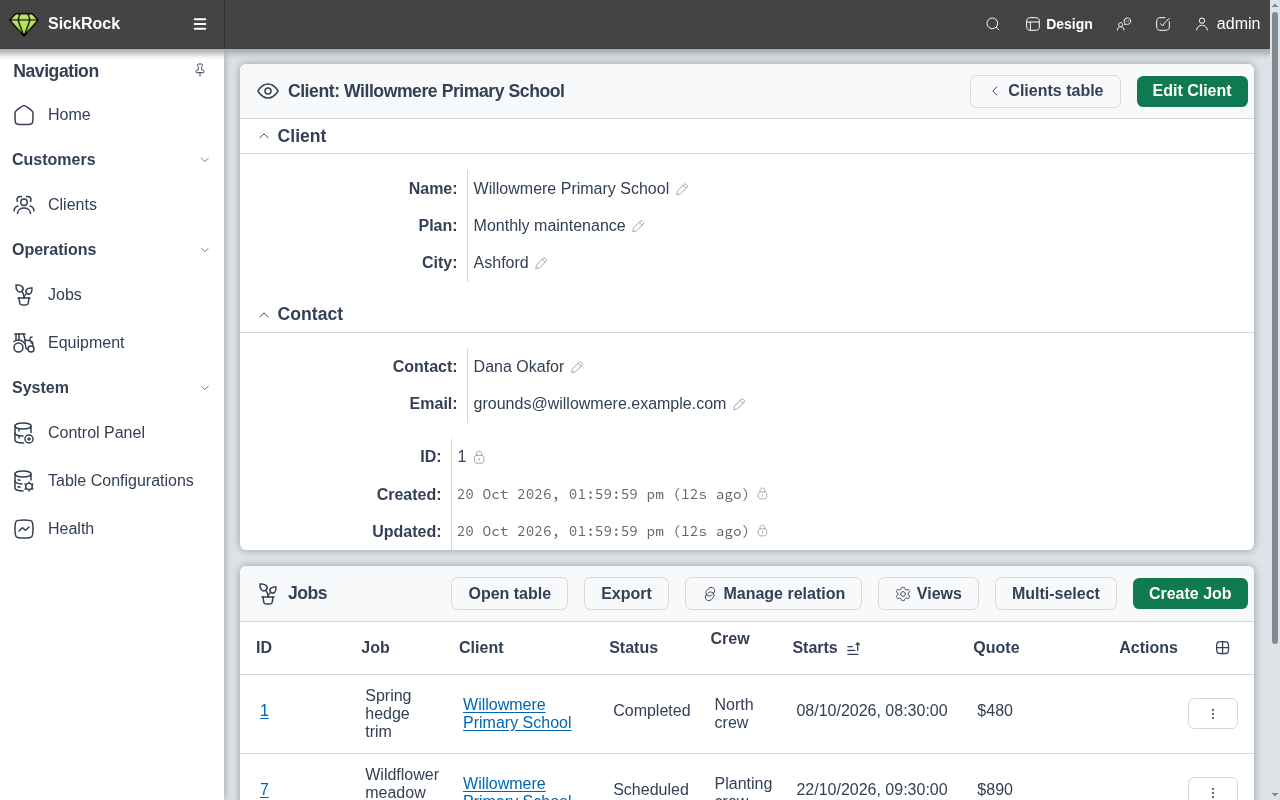Open the checkmark tasks icon in top bar
Image resolution: width=1280 pixels, height=800 pixels.
coord(1163,24)
